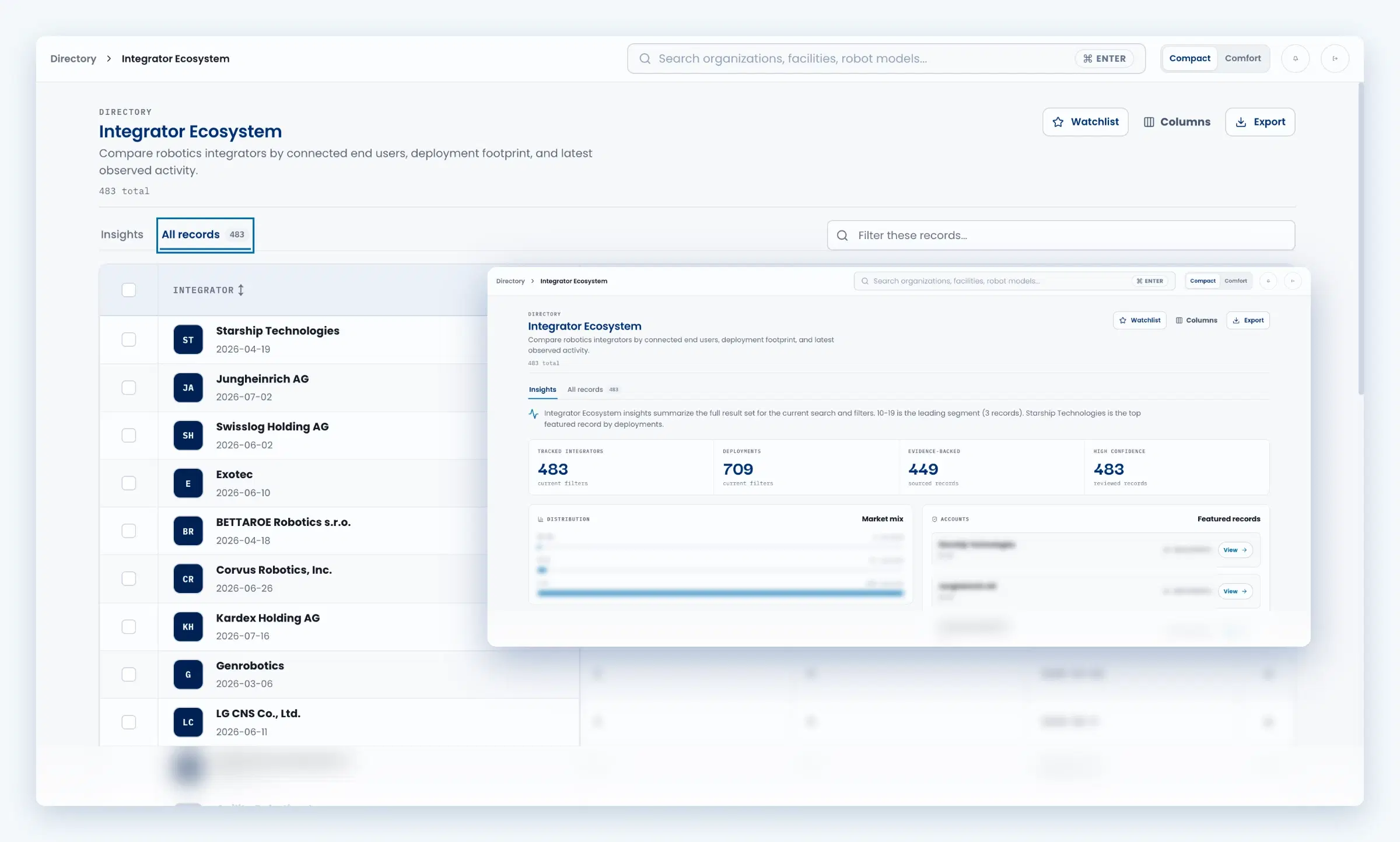This screenshot has width=1400, height=842.
Task: Check the Genrobotics row checkbox
Action: [x=129, y=675]
